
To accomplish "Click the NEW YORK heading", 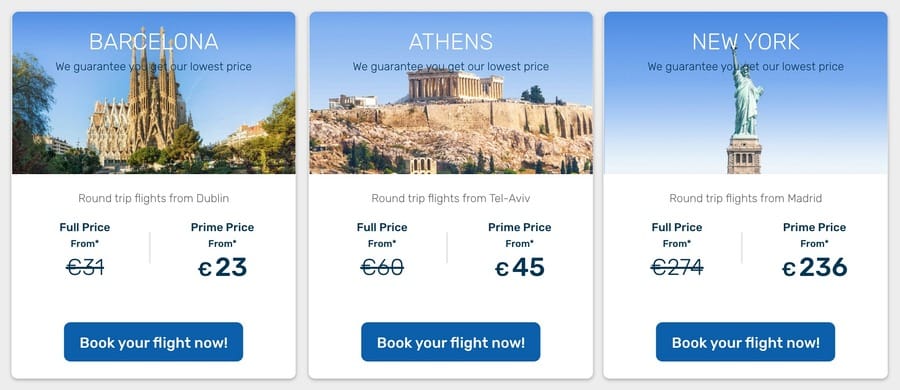I will pos(746,42).
